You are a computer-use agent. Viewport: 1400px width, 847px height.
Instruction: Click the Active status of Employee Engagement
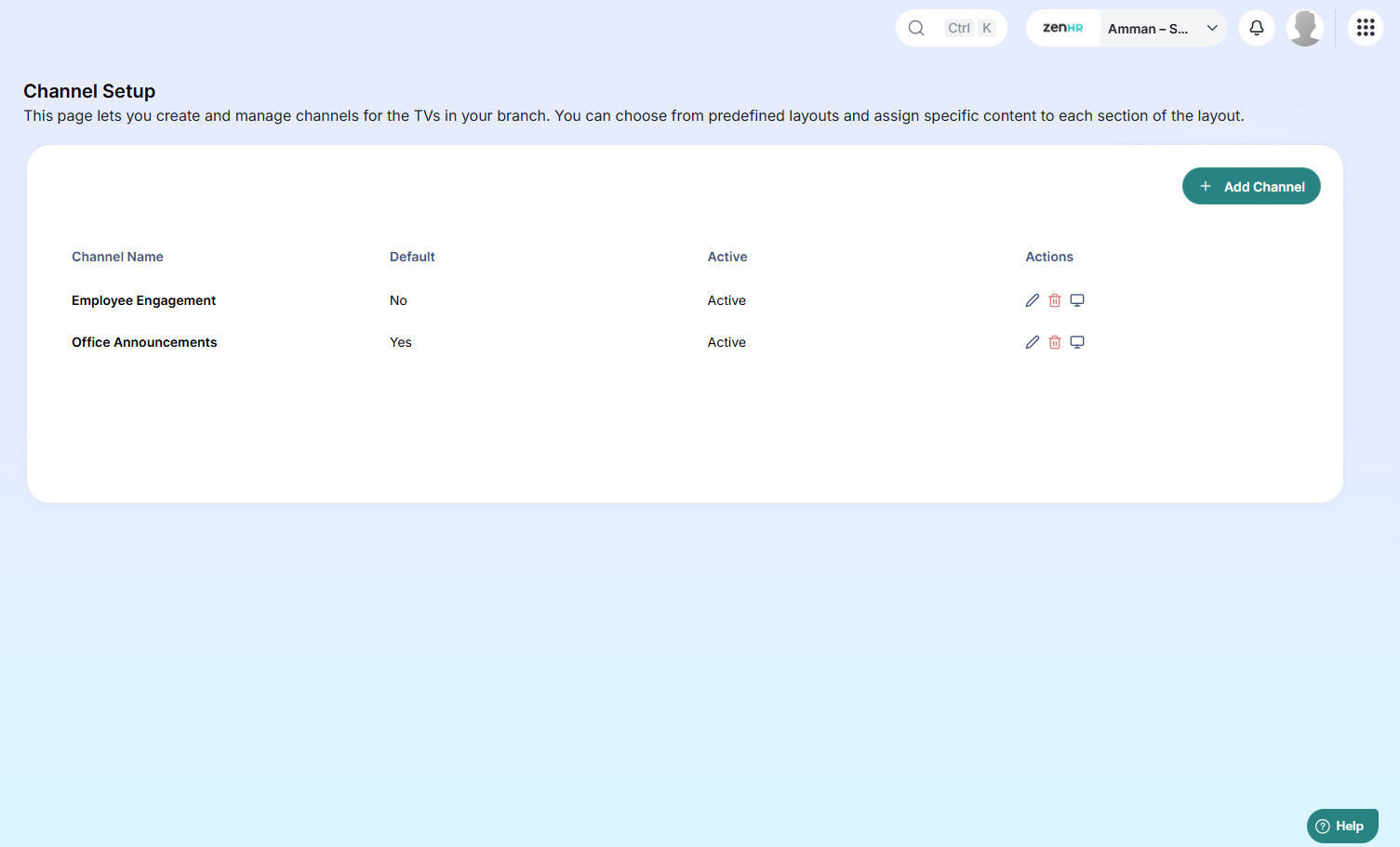tap(727, 300)
